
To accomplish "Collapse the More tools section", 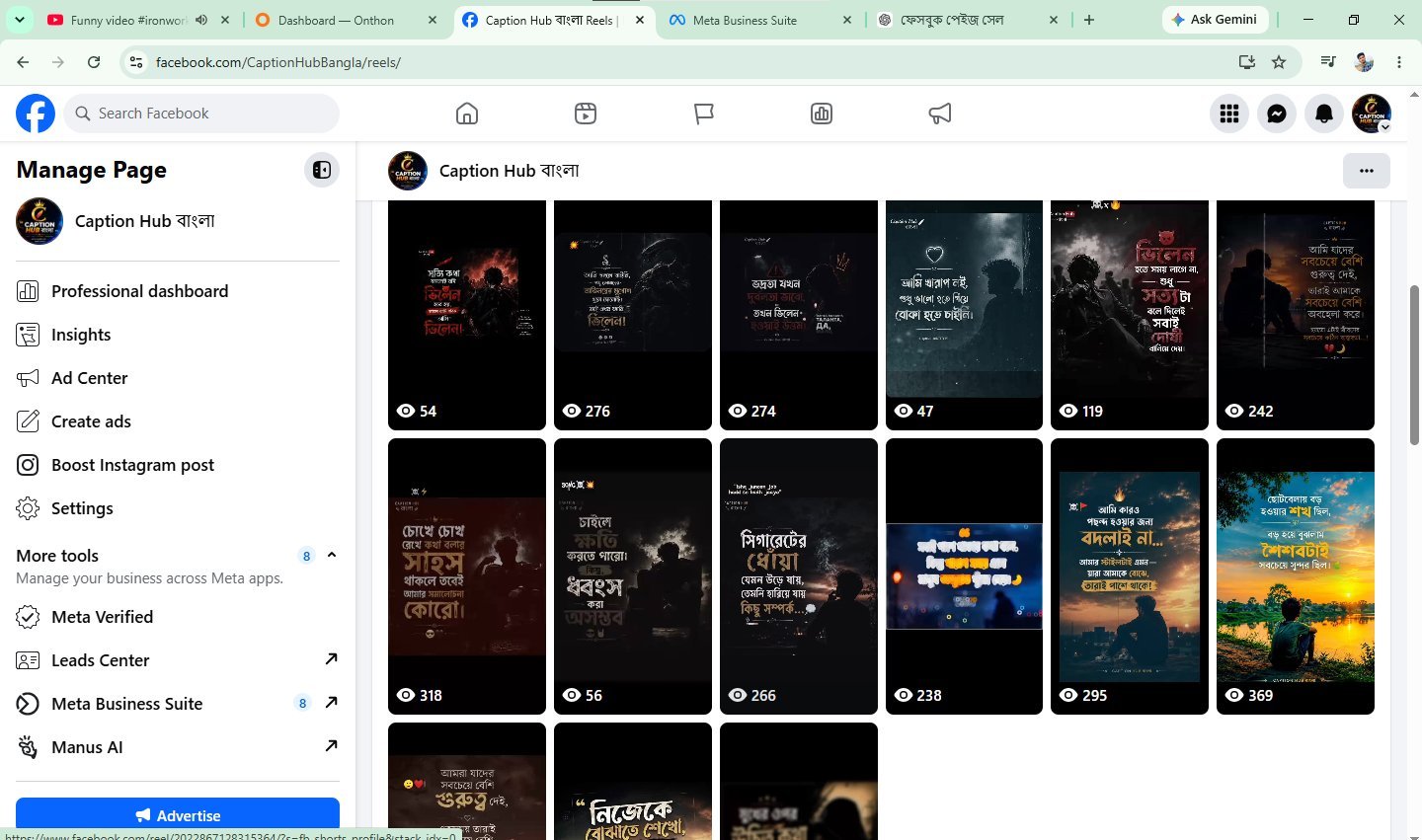I will [332, 555].
